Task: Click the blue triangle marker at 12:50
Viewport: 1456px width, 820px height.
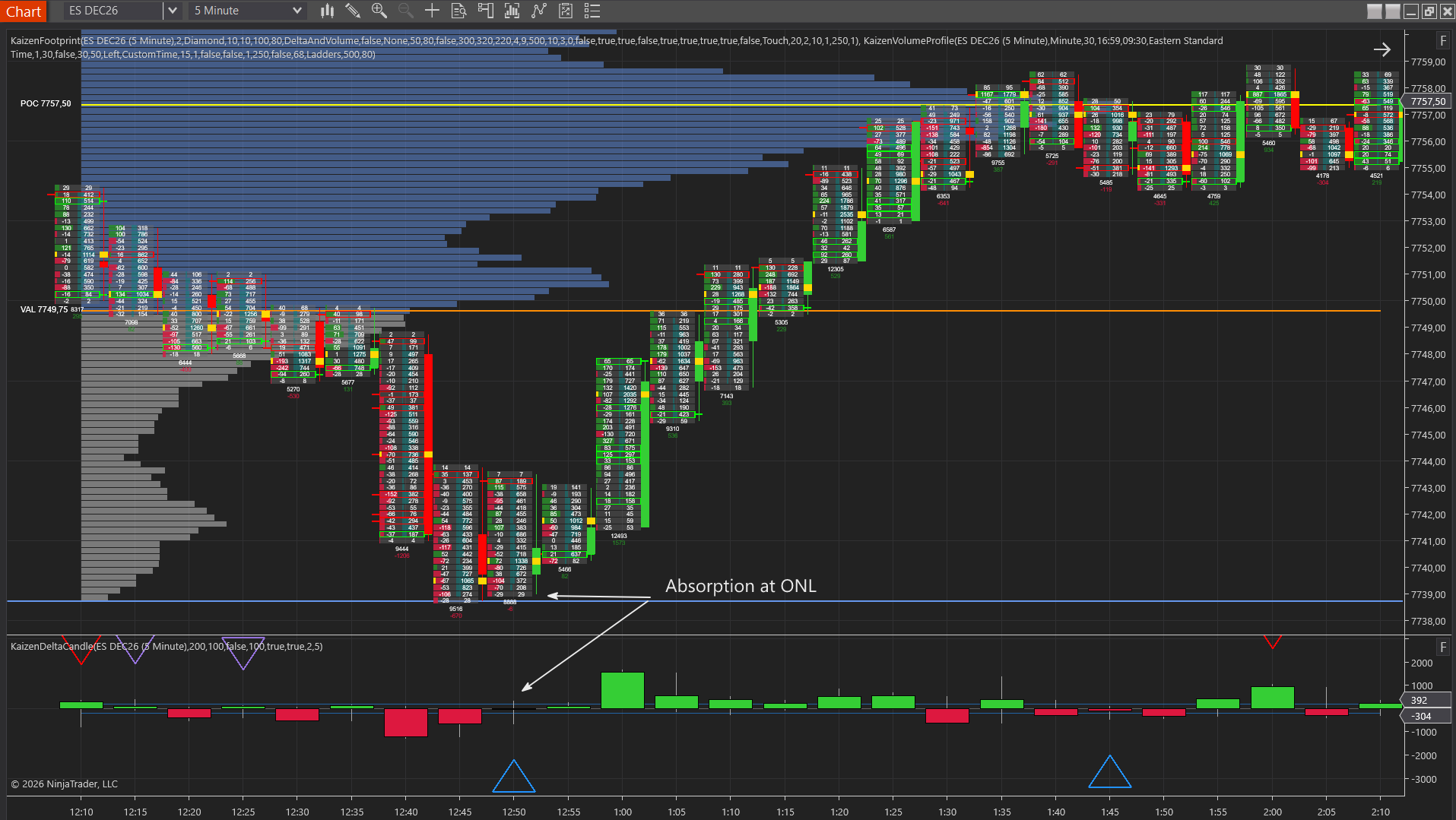Action: (514, 775)
